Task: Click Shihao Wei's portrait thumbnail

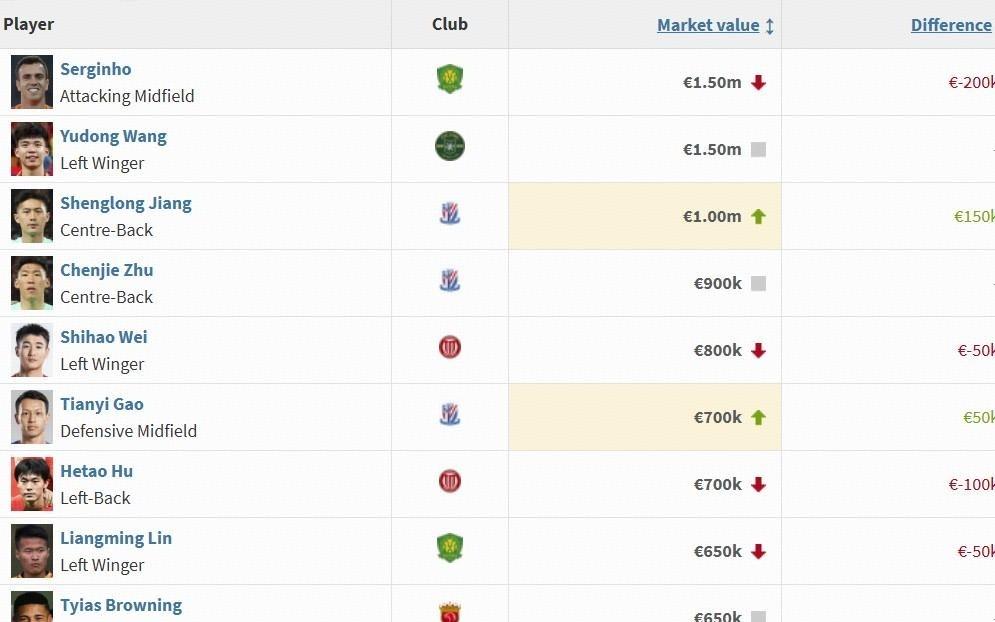Action: [32, 350]
